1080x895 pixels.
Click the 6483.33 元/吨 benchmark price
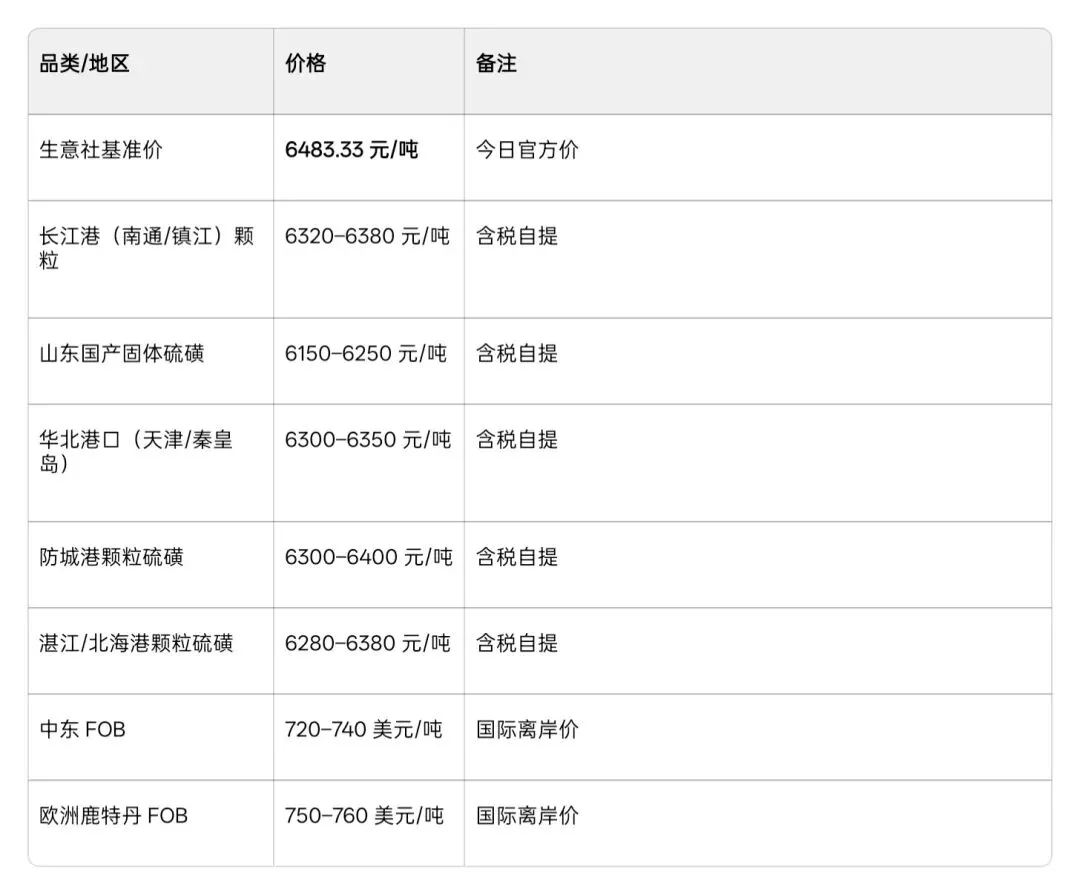click(x=351, y=150)
